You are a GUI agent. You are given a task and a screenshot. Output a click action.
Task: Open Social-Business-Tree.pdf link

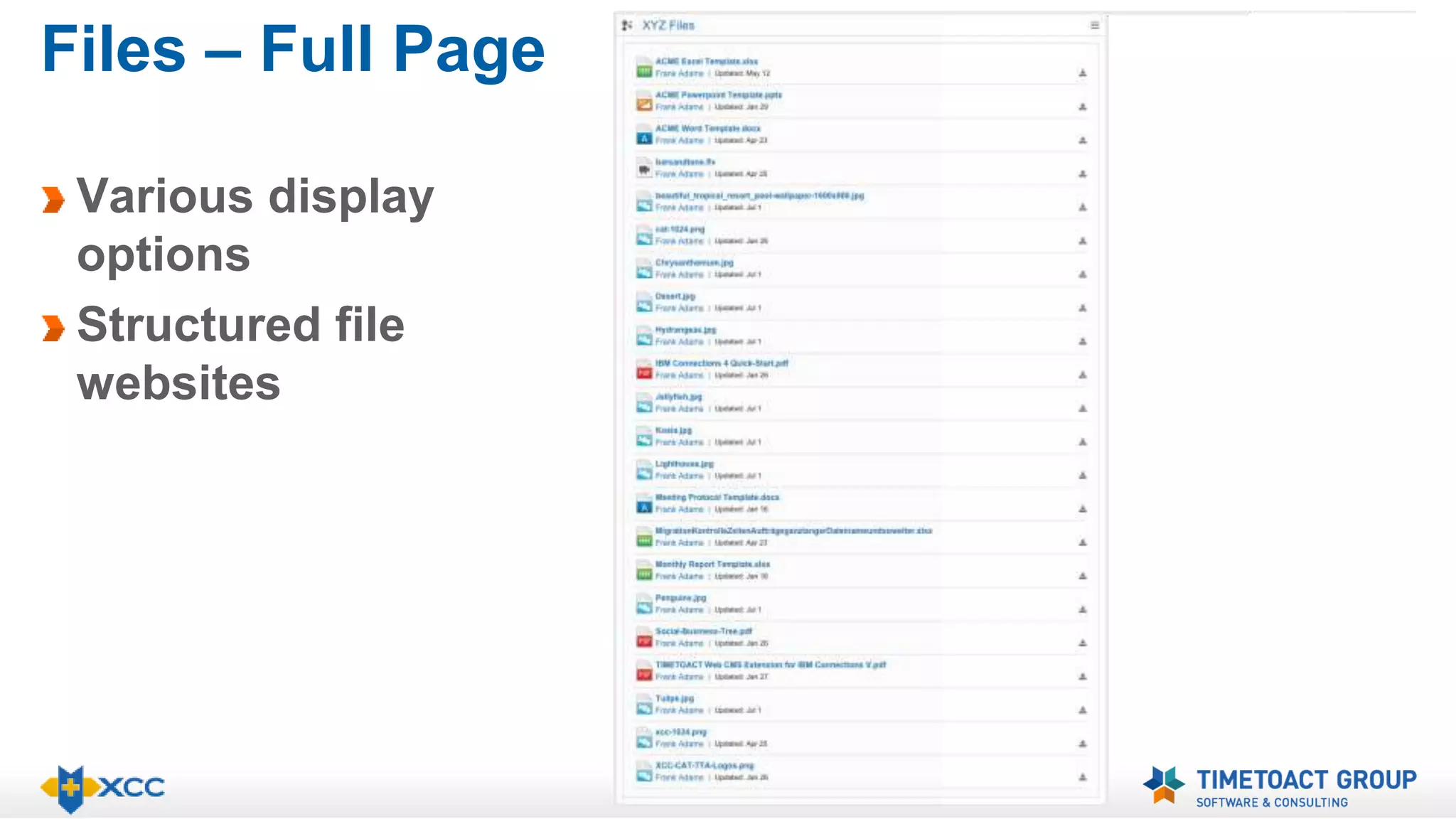click(704, 631)
